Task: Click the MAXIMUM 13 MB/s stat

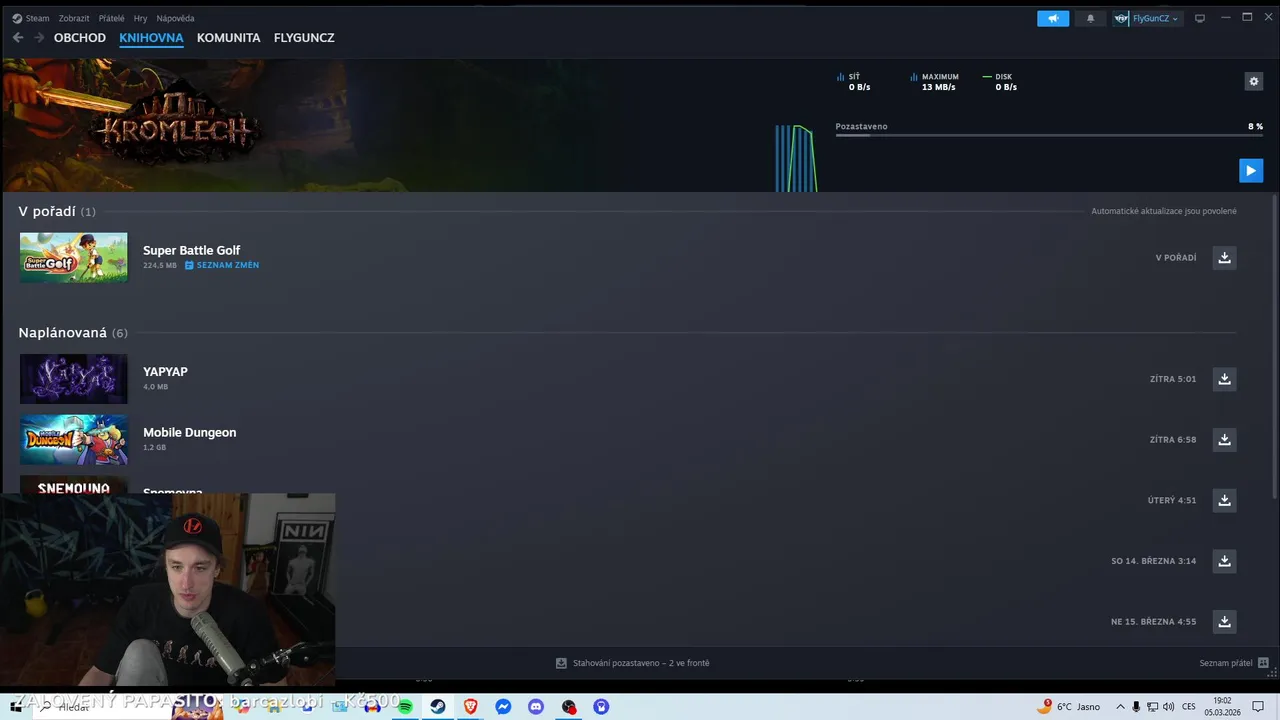Action: [935, 82]
